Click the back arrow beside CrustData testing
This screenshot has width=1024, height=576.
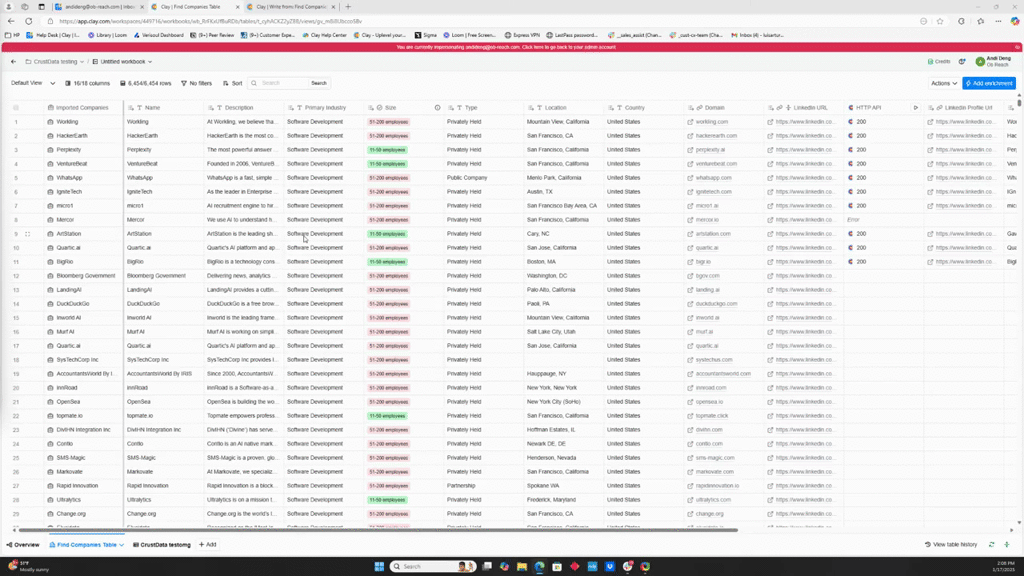tap(13, 62)
